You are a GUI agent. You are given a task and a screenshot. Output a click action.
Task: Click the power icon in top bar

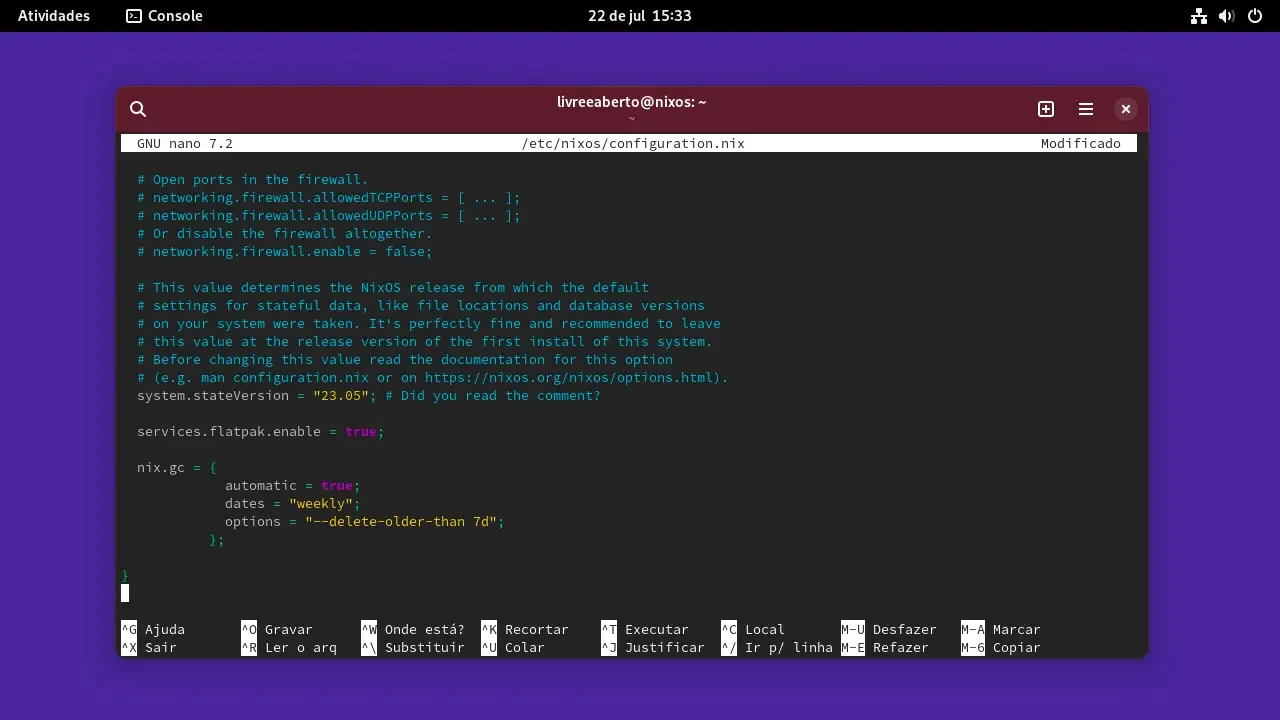[1255, 16]
